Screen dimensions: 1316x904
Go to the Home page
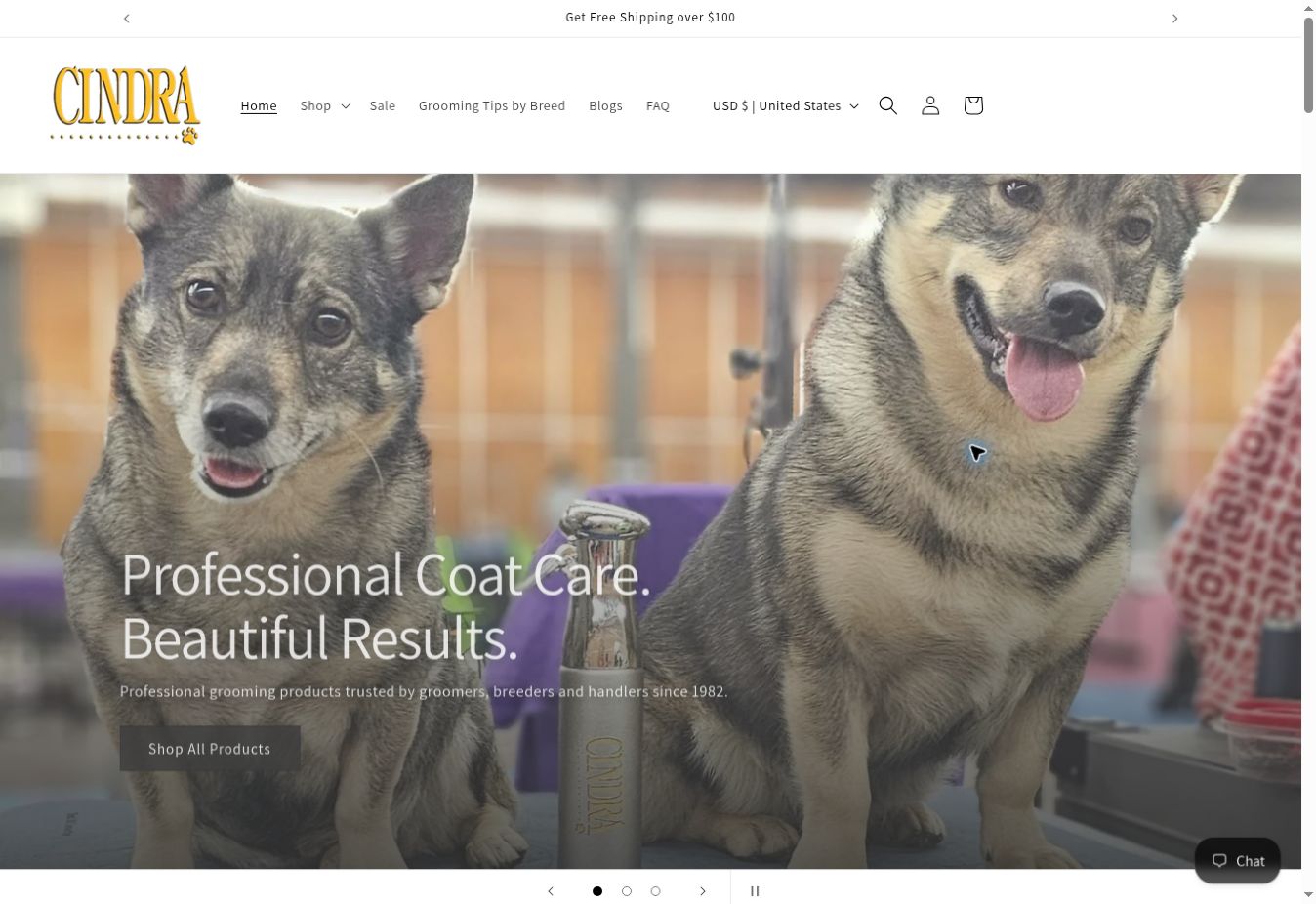click(x=259, y=105)
